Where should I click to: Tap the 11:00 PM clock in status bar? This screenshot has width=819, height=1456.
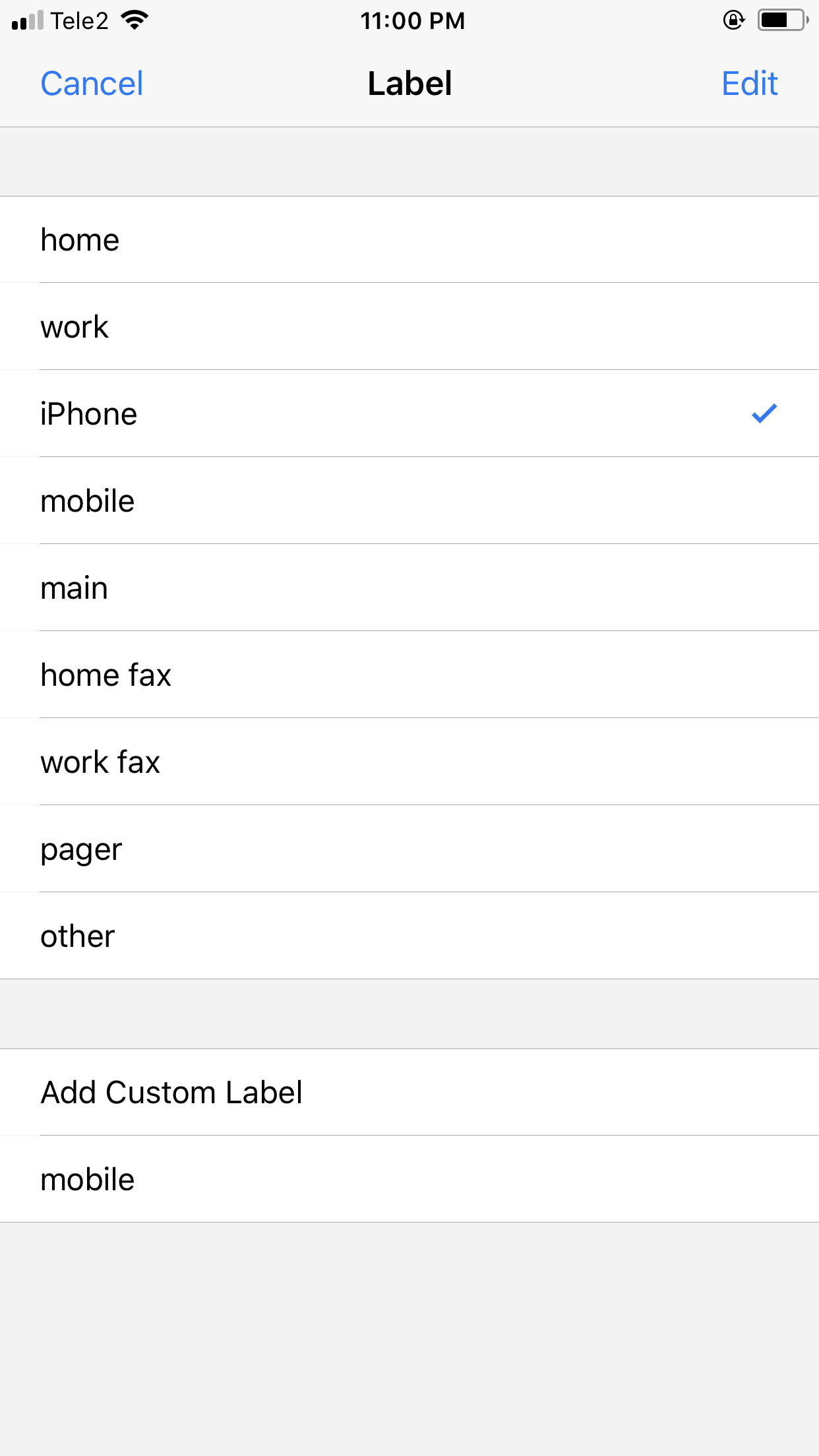click(x=412, y=21)
